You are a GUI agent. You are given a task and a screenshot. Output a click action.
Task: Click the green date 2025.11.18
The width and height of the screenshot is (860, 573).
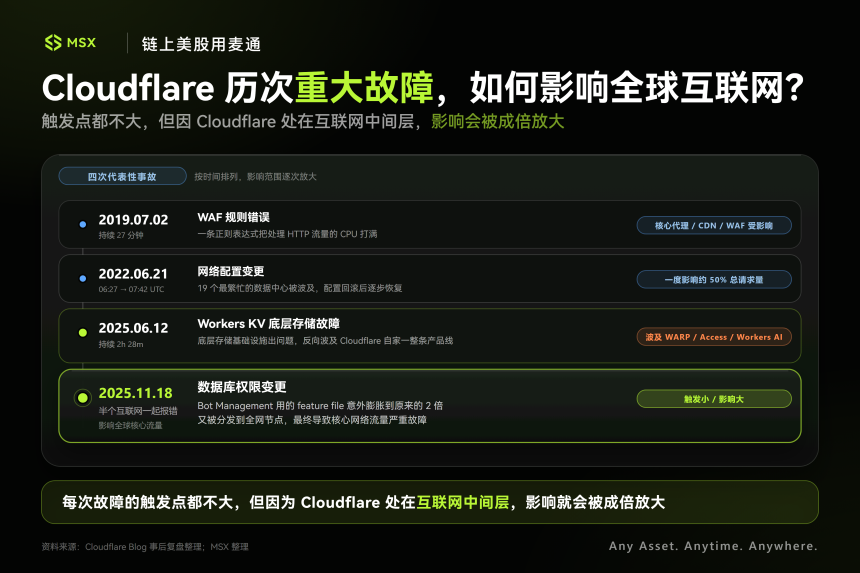pos(135,393)
